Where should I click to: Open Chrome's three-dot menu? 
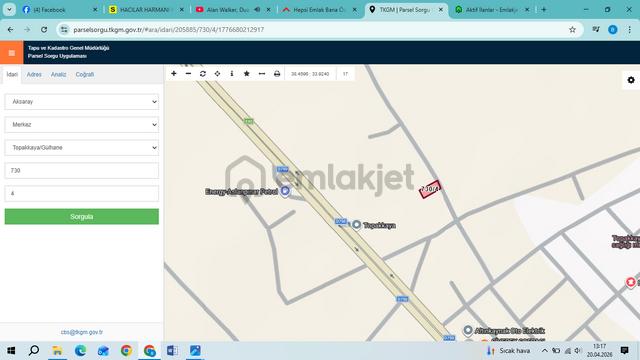pyautogui.click(x=629, y=29)
